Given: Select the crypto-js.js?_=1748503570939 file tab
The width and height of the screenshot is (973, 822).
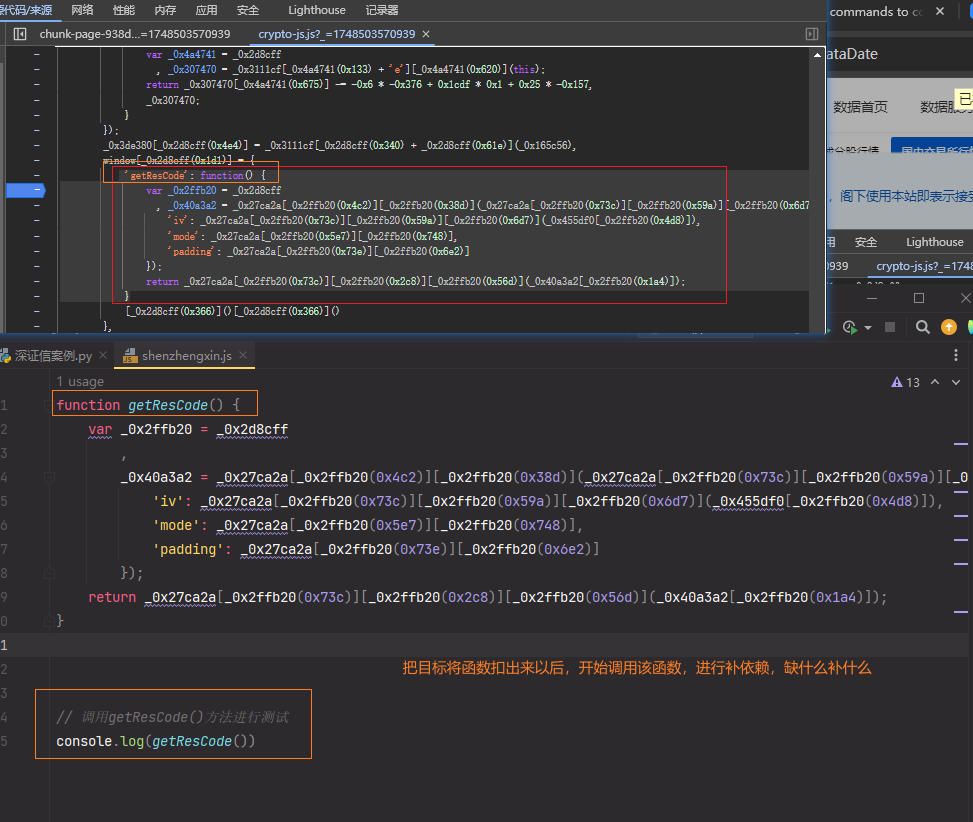Looking at the screenshot, I should tap(336, 34).
